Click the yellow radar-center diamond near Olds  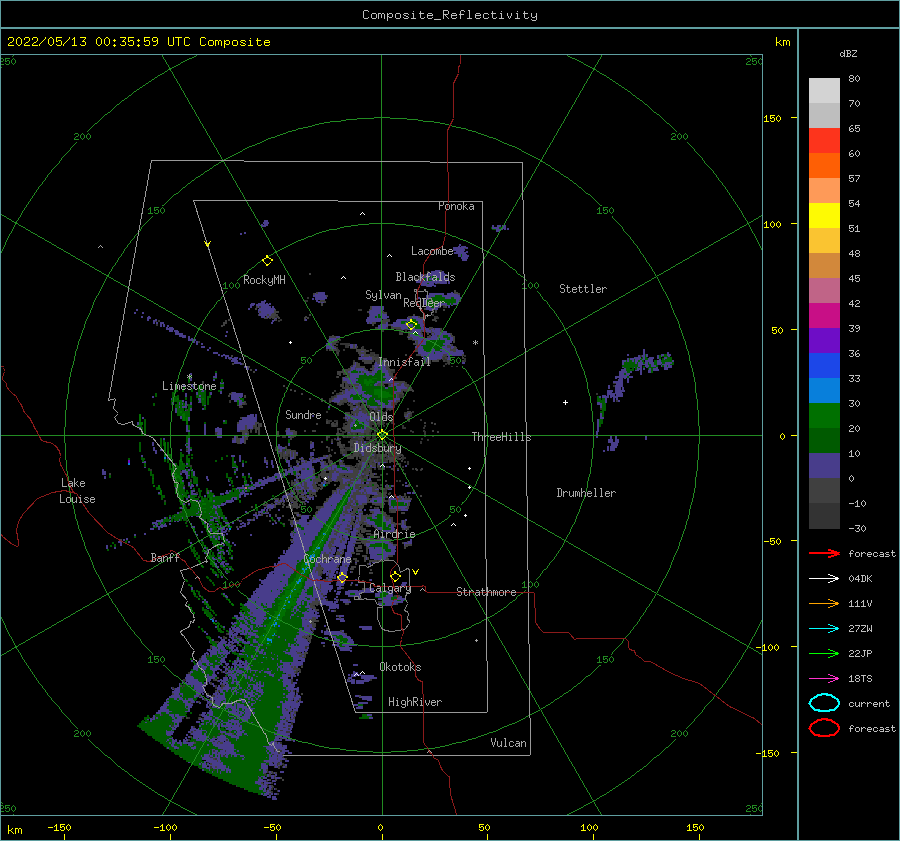pyautogui.click(x=382, y=435)
